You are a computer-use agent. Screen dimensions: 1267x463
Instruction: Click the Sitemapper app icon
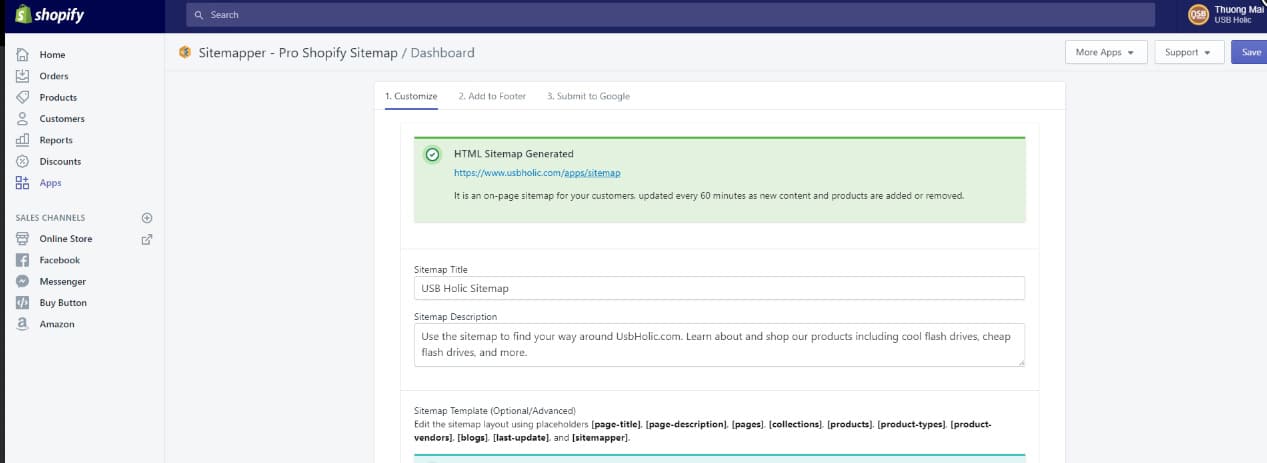(185, 52)
